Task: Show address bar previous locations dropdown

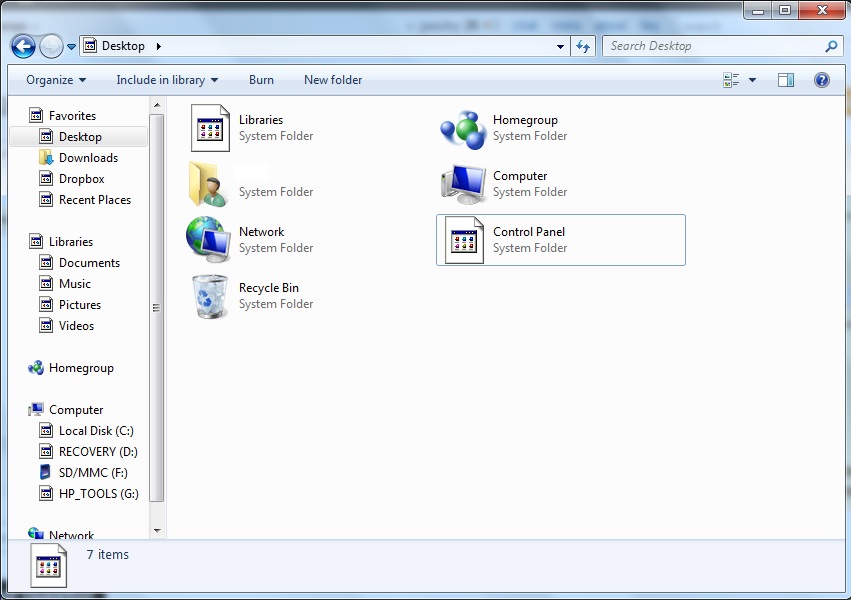Action: click(560, 46)
